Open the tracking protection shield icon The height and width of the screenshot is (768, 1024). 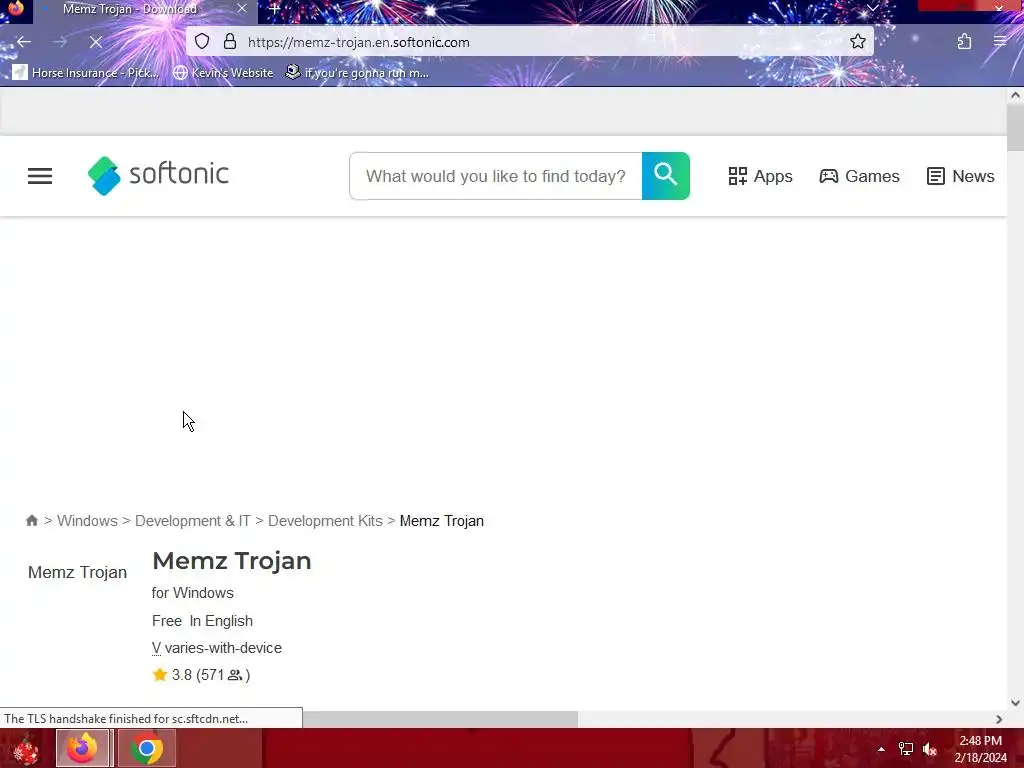click(202, 42)
